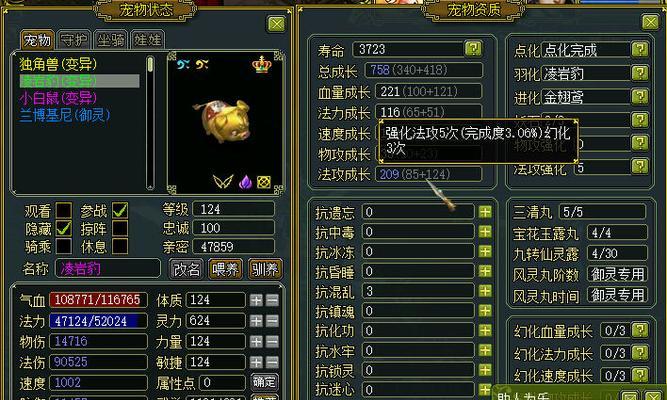Increase 灵力 with its plus stepper
This screenshot has height=400, width=667.
click(x=256, y=321)
